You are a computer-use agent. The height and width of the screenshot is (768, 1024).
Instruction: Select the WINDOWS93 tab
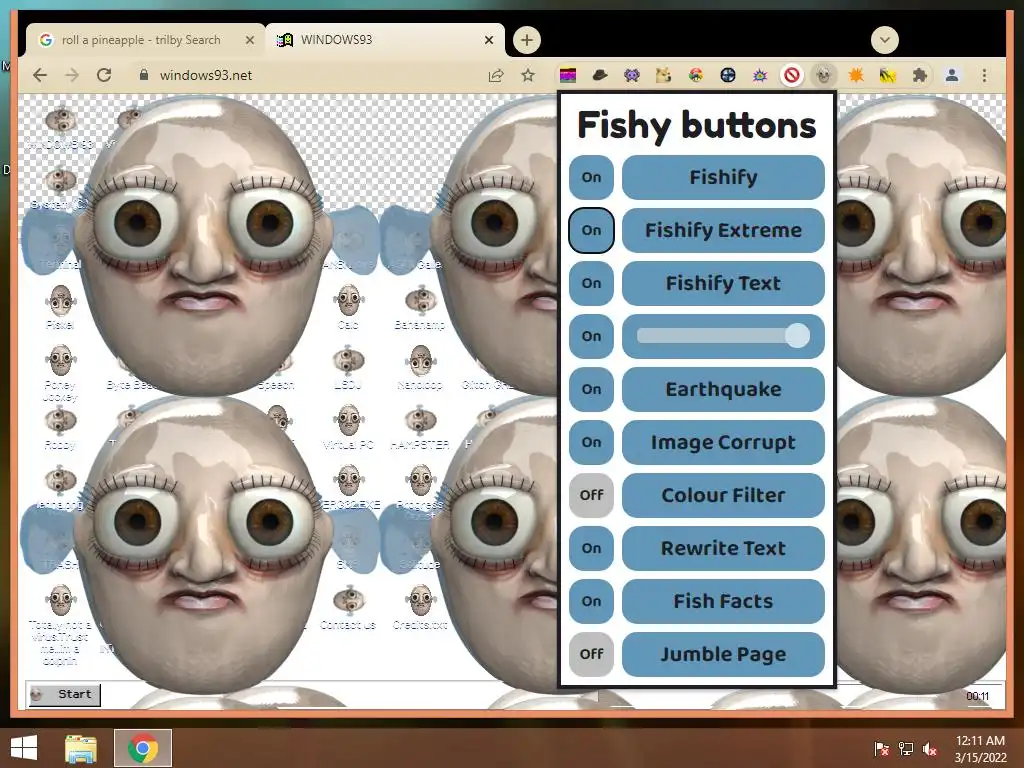click(x=385, y=40)
